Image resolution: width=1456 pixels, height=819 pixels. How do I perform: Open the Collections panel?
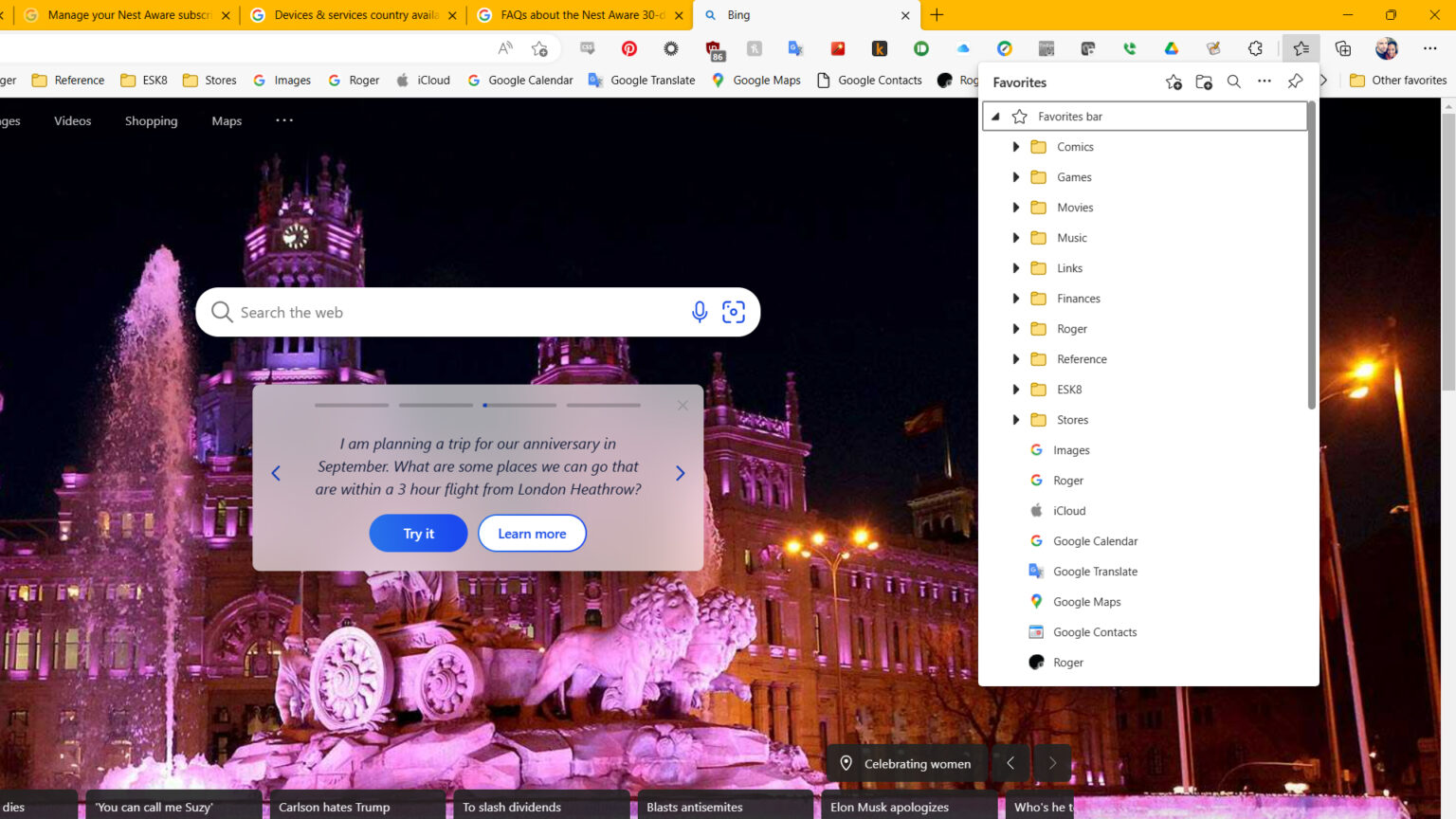(1342, 48)
